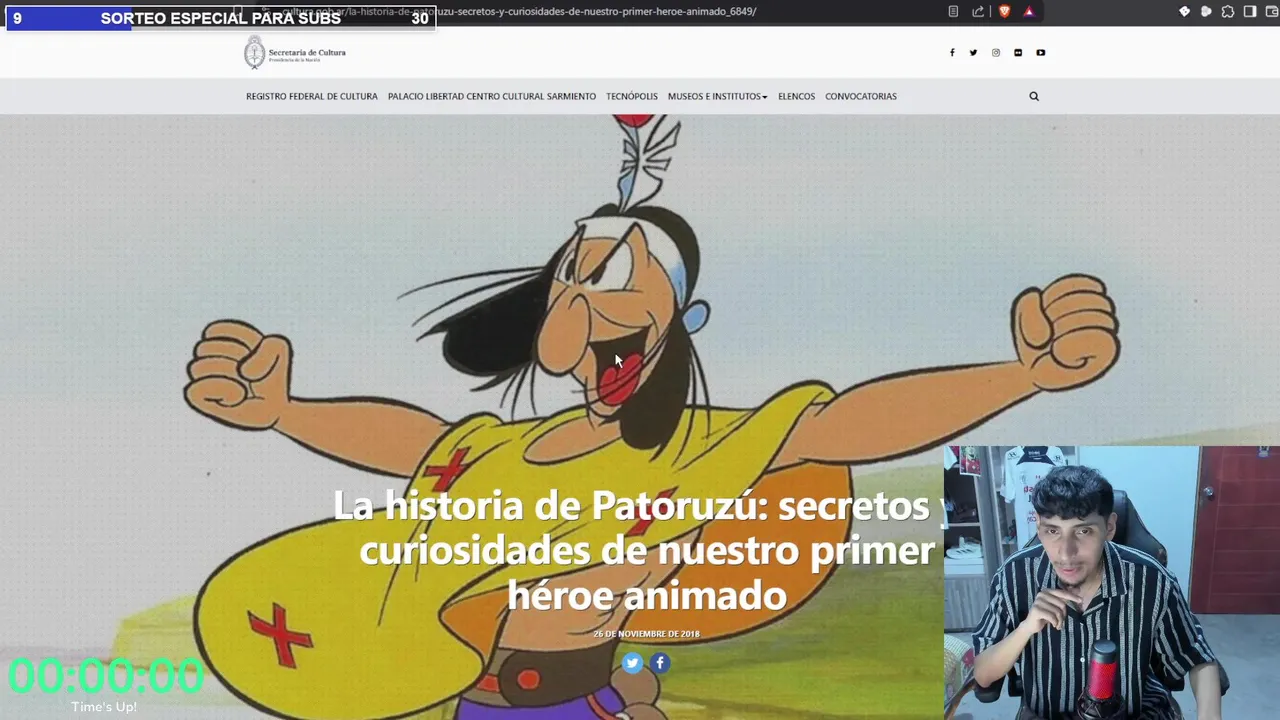This screenshot has width=1280, height=720.
Task: Open Brave Shields lion icon
Action: 1004,12
